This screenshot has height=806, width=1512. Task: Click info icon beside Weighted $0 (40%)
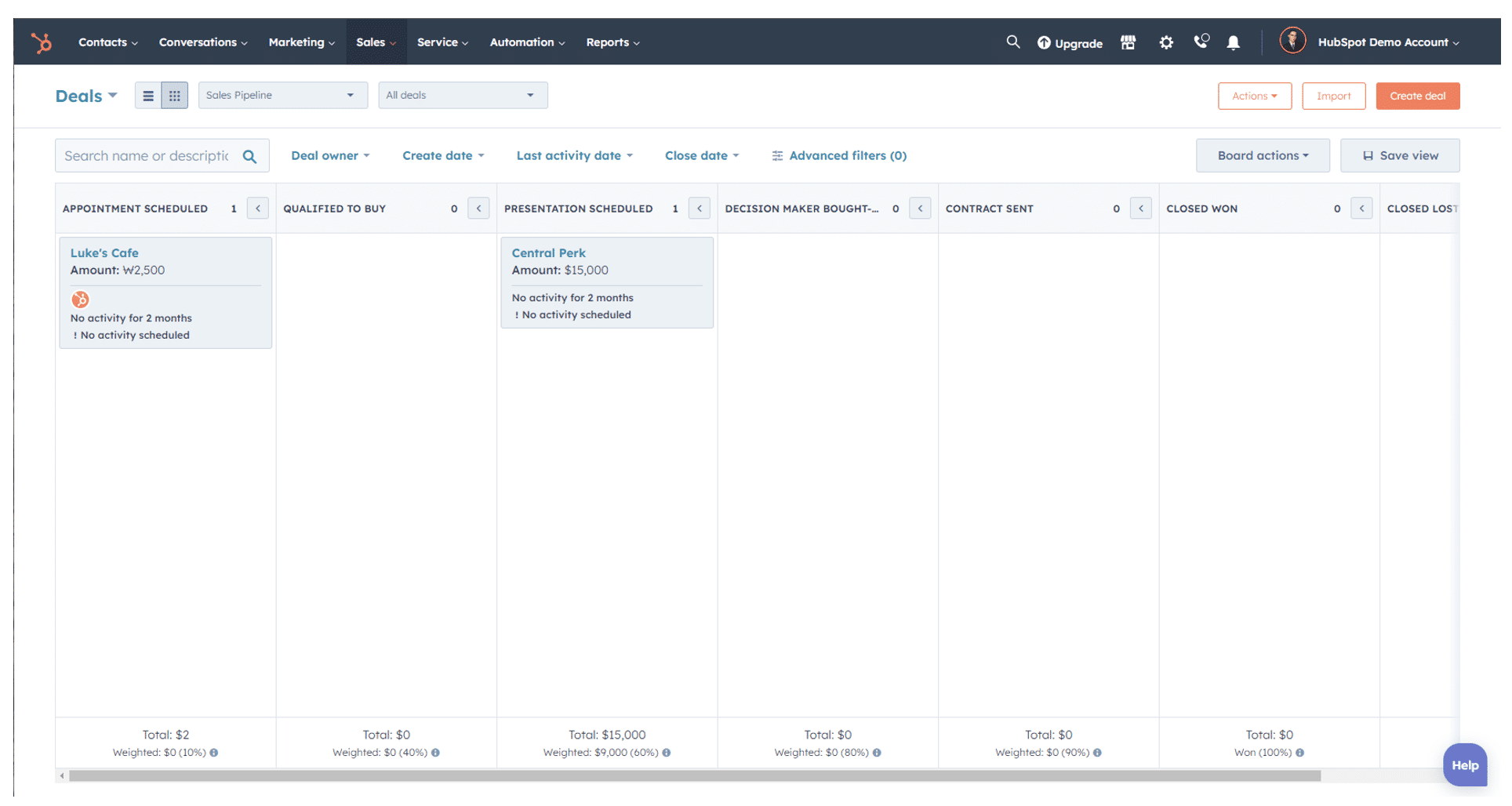tap(435, 753)
